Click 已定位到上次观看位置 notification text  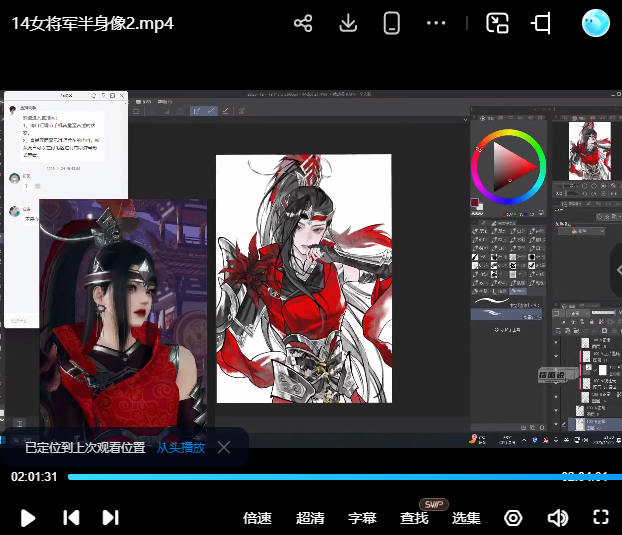[x=85, y=448]
